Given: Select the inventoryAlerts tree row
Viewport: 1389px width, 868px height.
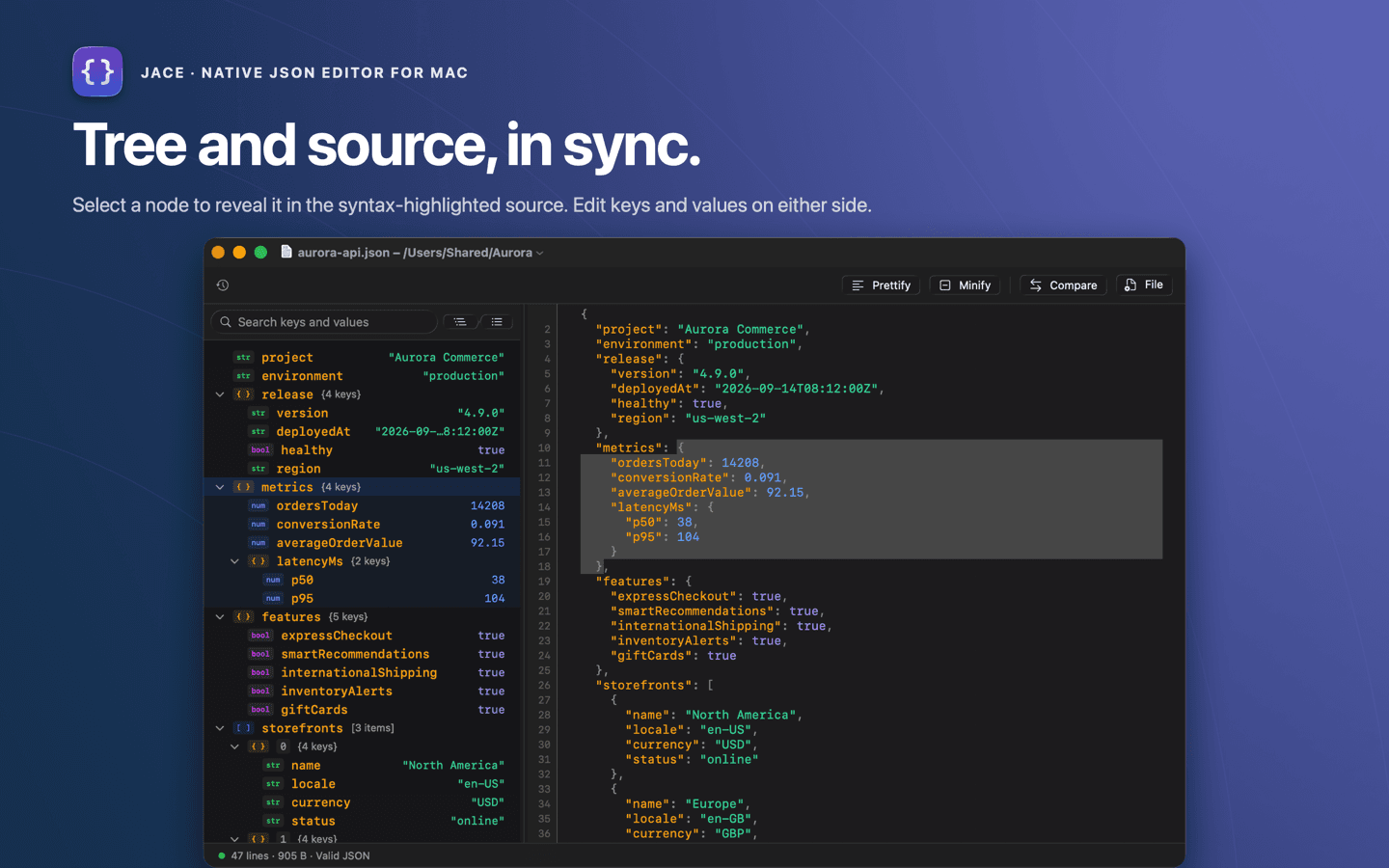Looking at the screenshot, I should tap(364, 692).
